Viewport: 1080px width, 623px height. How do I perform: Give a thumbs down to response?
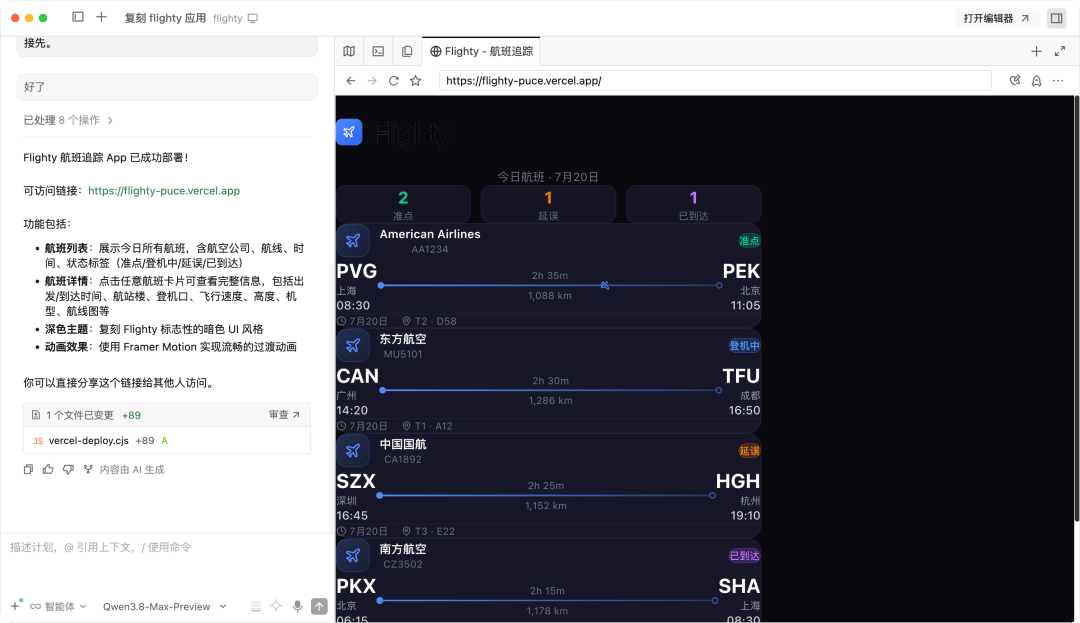(x=68, y=469)
